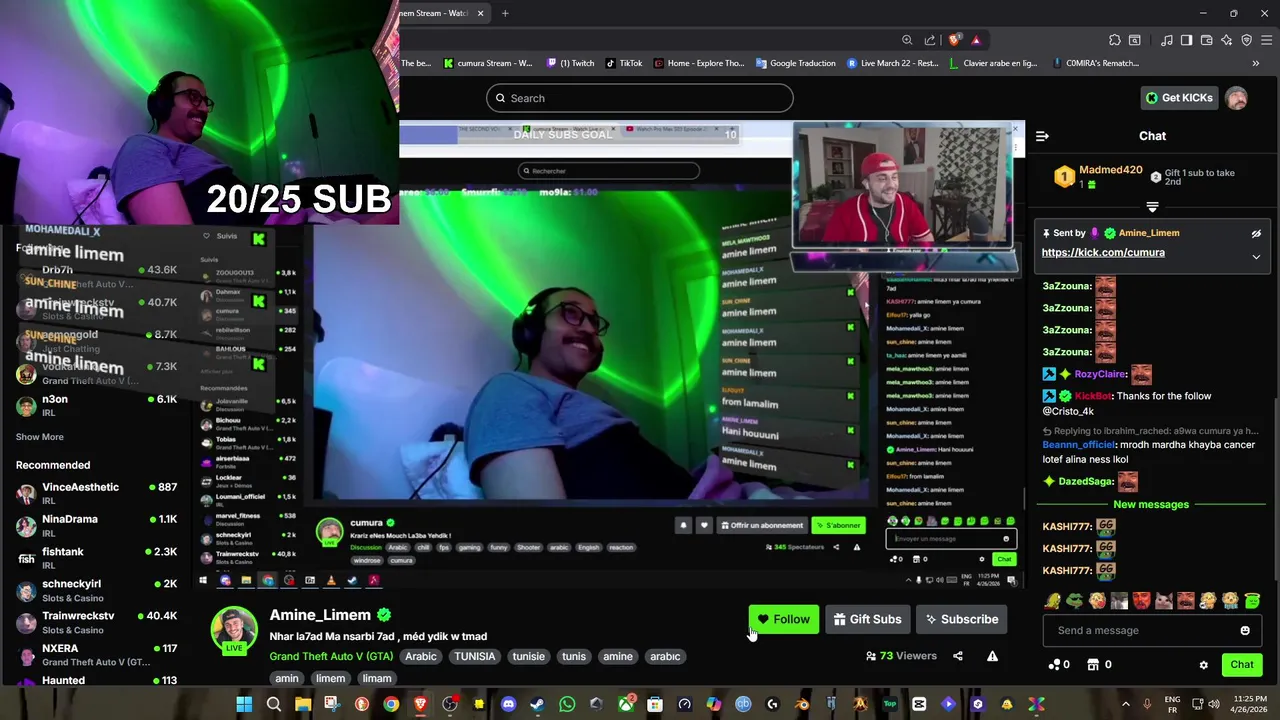Open Brave VPN shield icon

pos(1246,40)
